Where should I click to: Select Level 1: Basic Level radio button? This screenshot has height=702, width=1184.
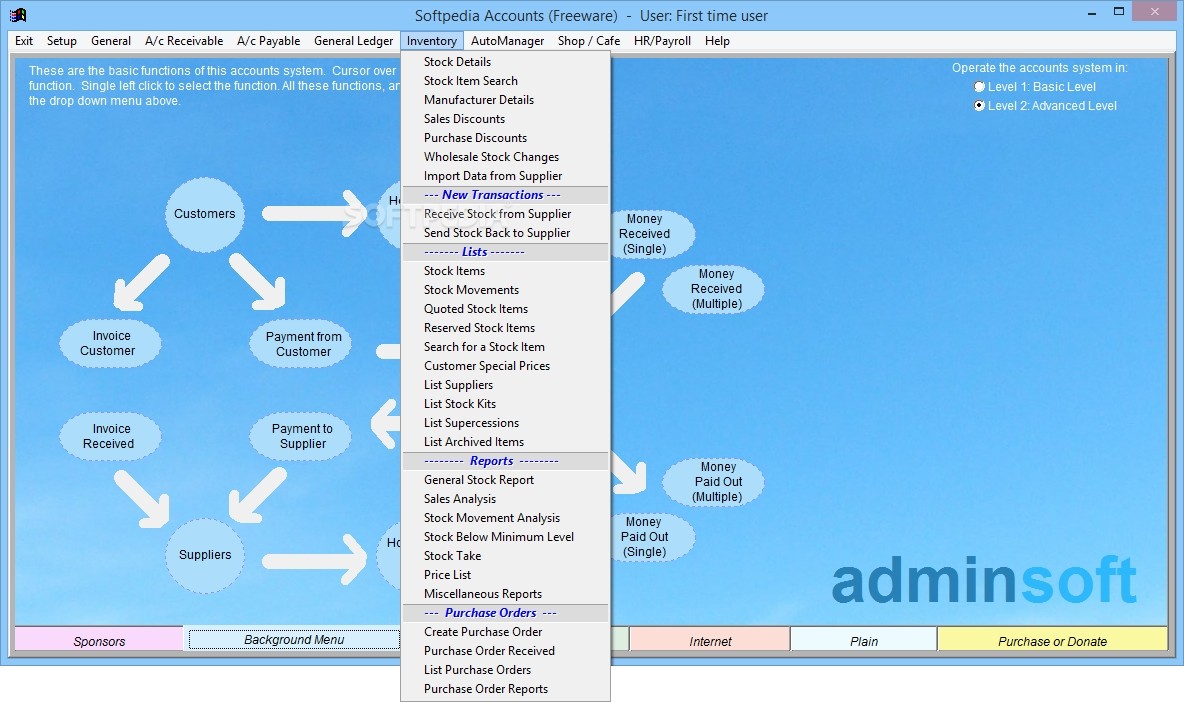[x=979, y=87]
